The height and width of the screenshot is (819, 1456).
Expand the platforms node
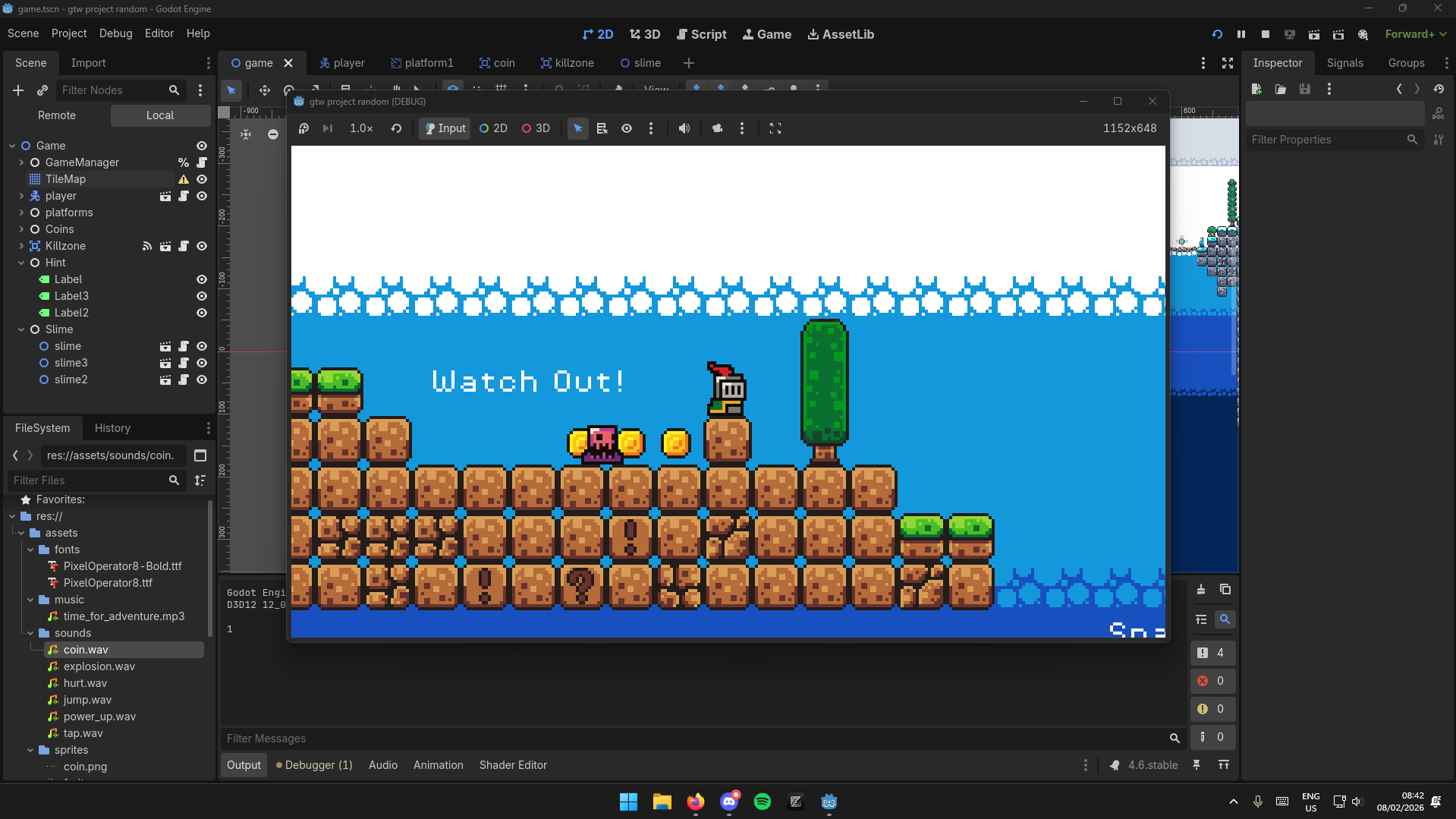point(21,213)
